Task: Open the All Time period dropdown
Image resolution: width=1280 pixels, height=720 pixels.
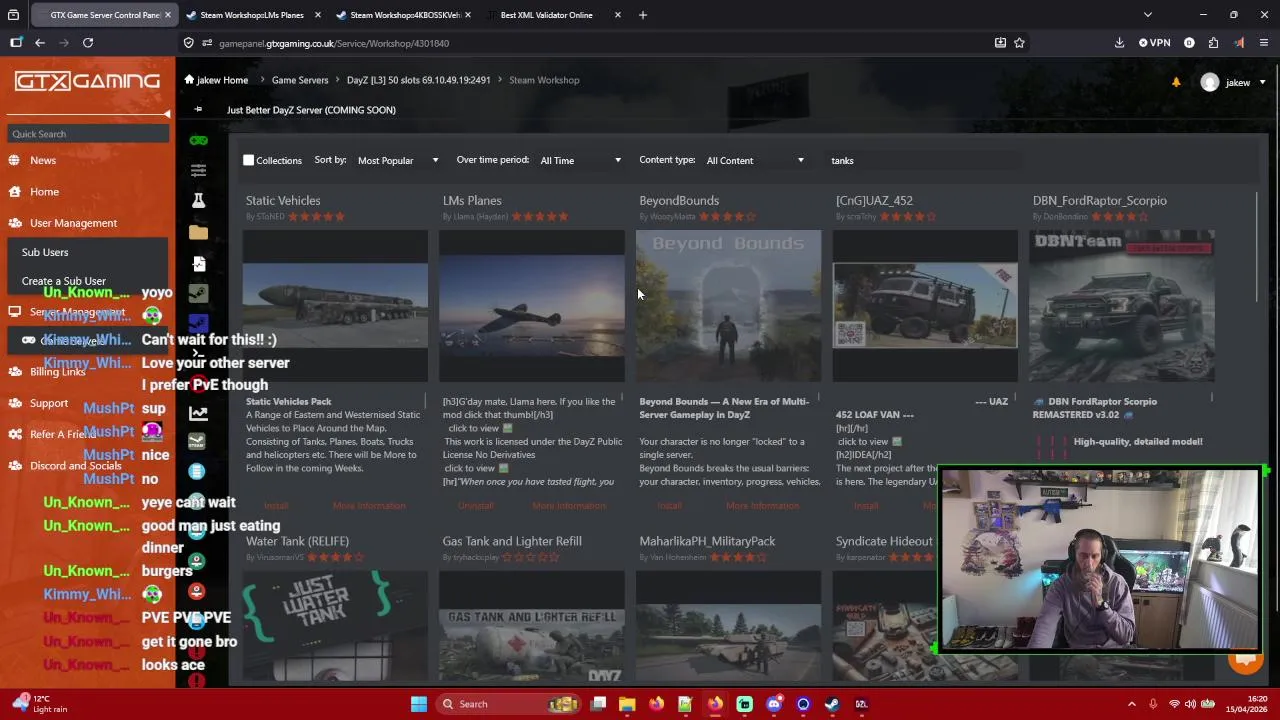Action: 580,160
